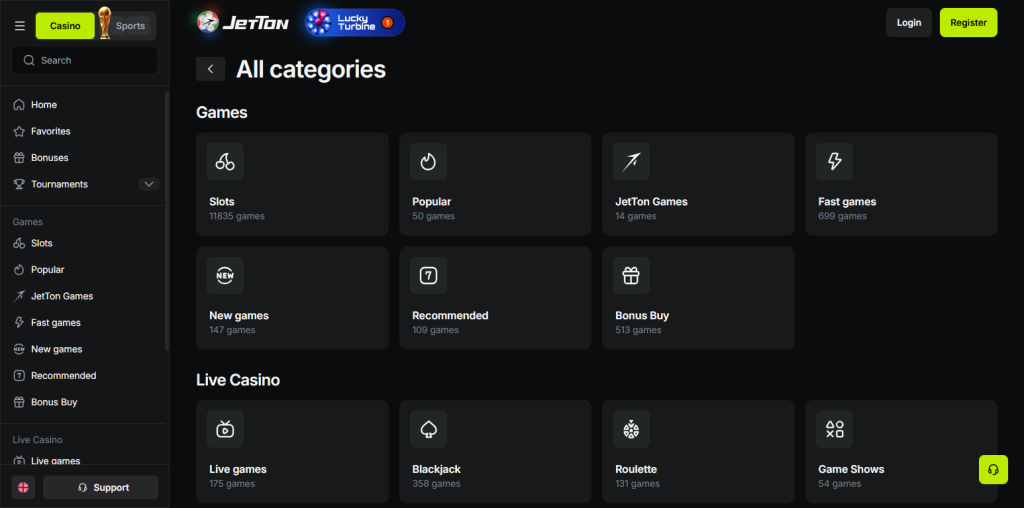This screenshot has width=1024, height=508.
Task: Select Bonus Buy text in sidebar
Action: tap(54, 402)
